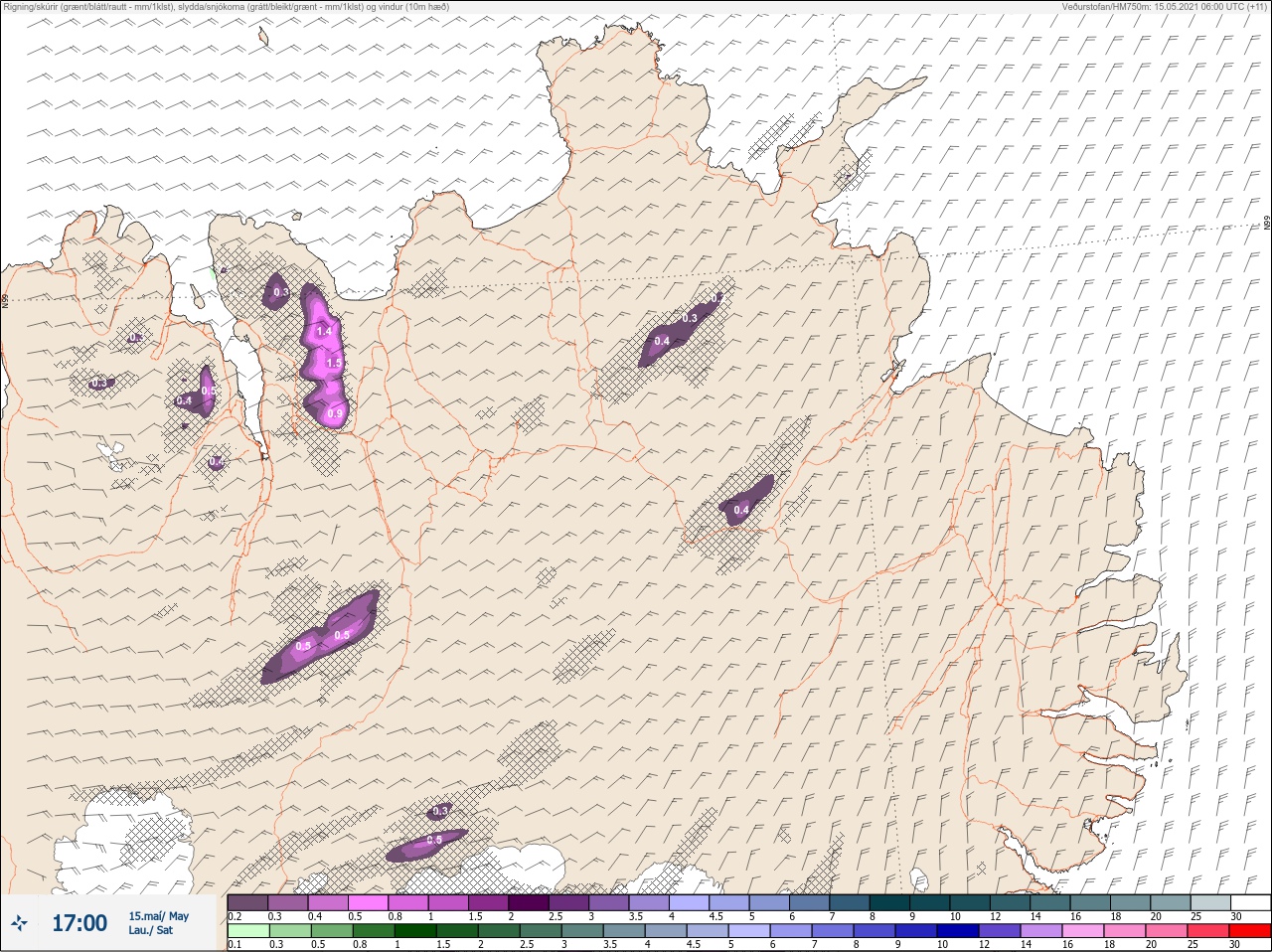Screen dimensions: 1272x952
Task: Click the '0.1' label on the rain scale
Action: 235,944
